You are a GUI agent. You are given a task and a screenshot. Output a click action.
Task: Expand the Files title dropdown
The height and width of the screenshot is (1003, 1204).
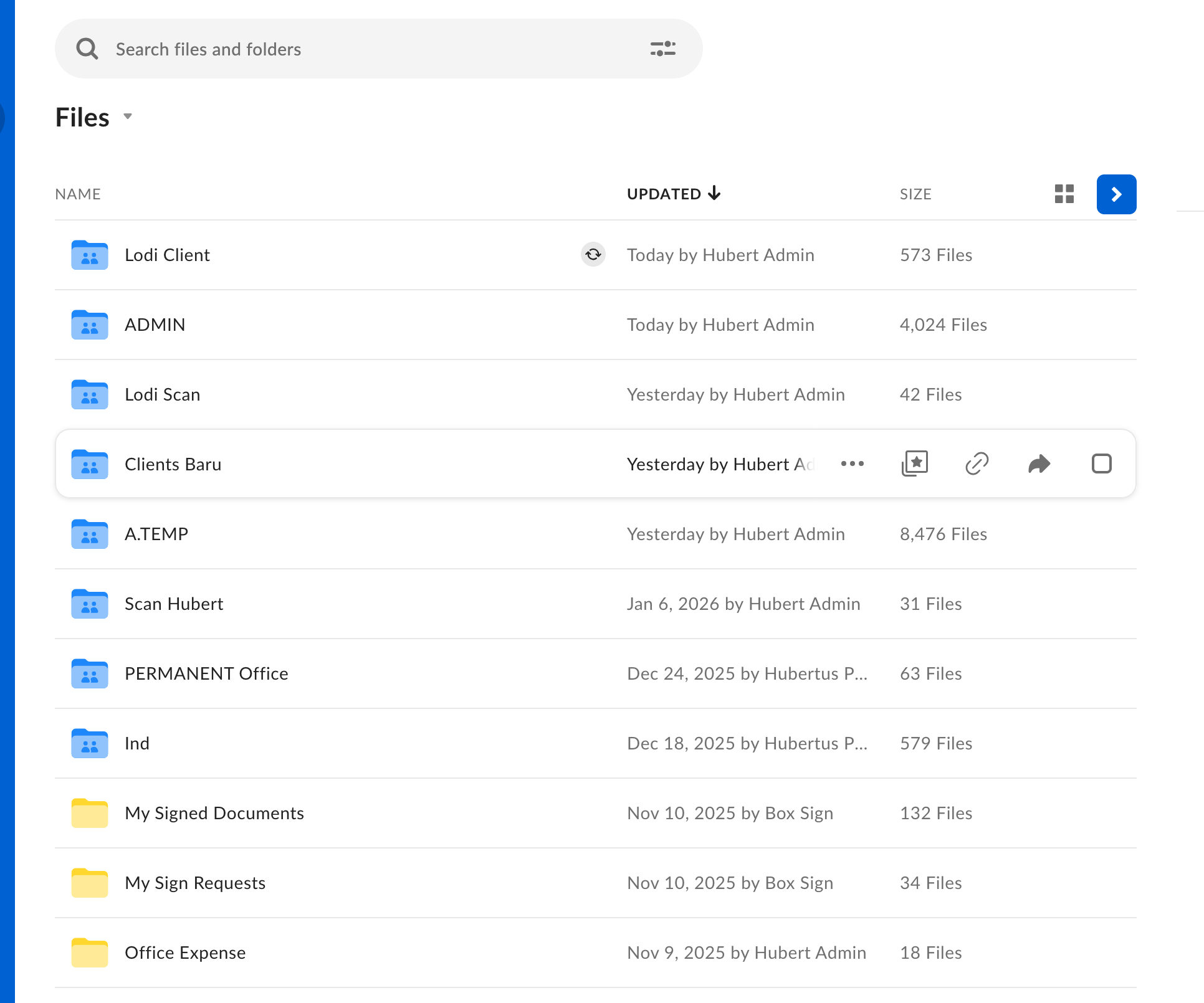[128, 116]
